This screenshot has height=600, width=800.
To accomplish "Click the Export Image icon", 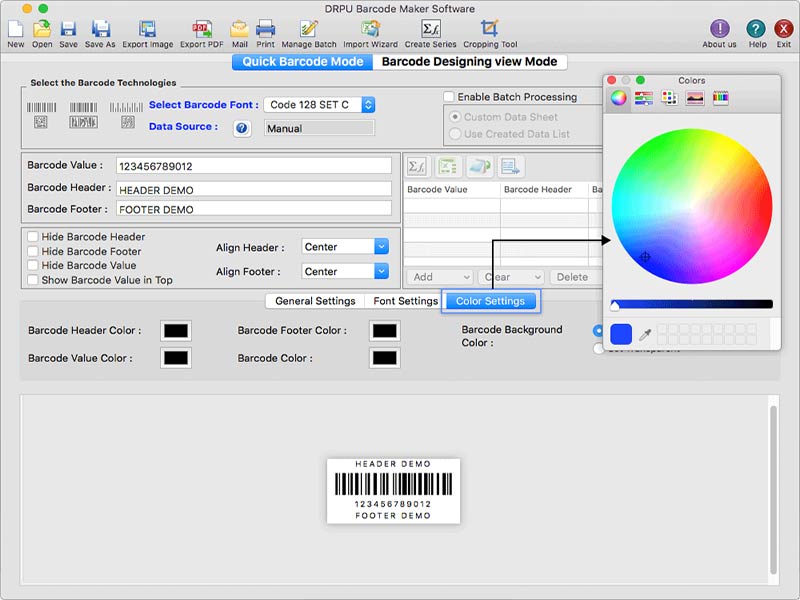I will click(x=147, y=29).
